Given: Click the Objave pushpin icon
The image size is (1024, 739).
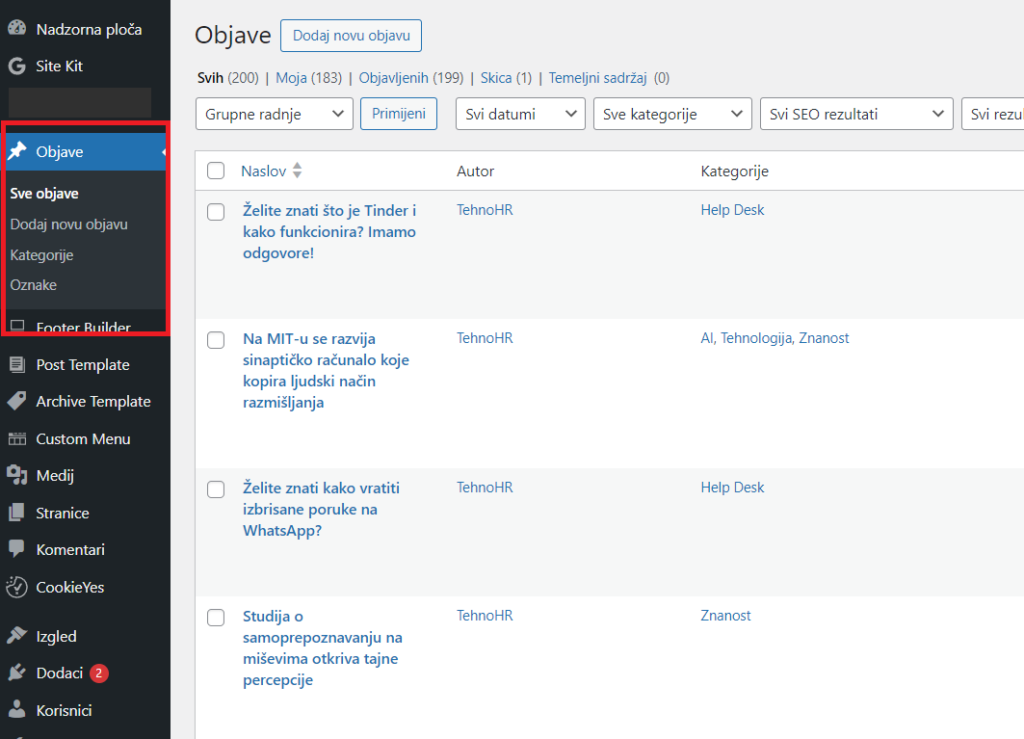Looking at the screenshot, I should (x=16, y=152).
